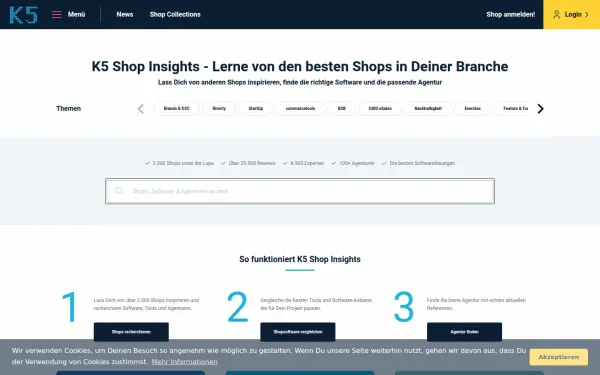
Task: Click Shops recherchieren button
Action: point(131,332)
